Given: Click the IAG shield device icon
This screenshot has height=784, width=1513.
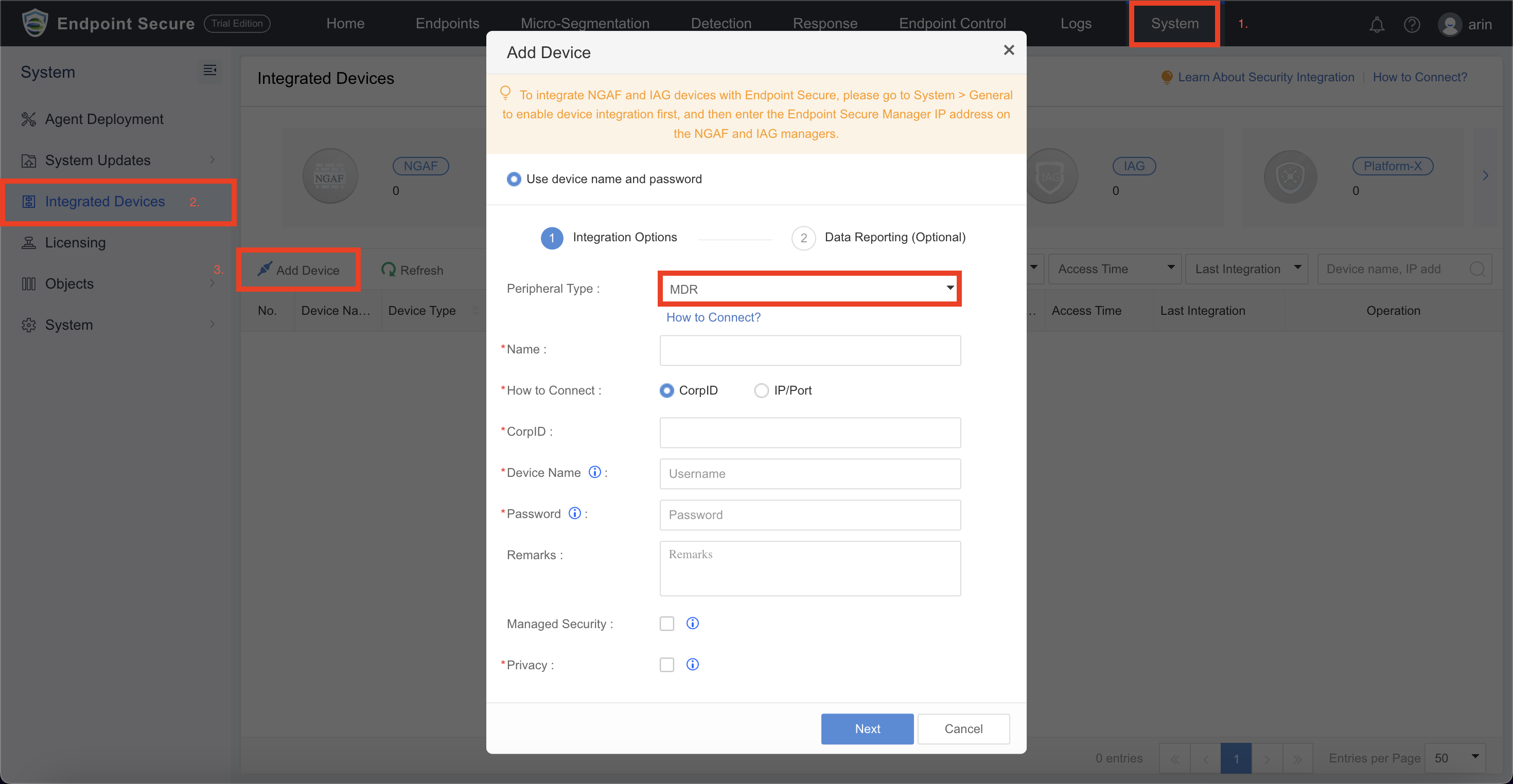Looking at the screenshot, I should pos(1051,176).
